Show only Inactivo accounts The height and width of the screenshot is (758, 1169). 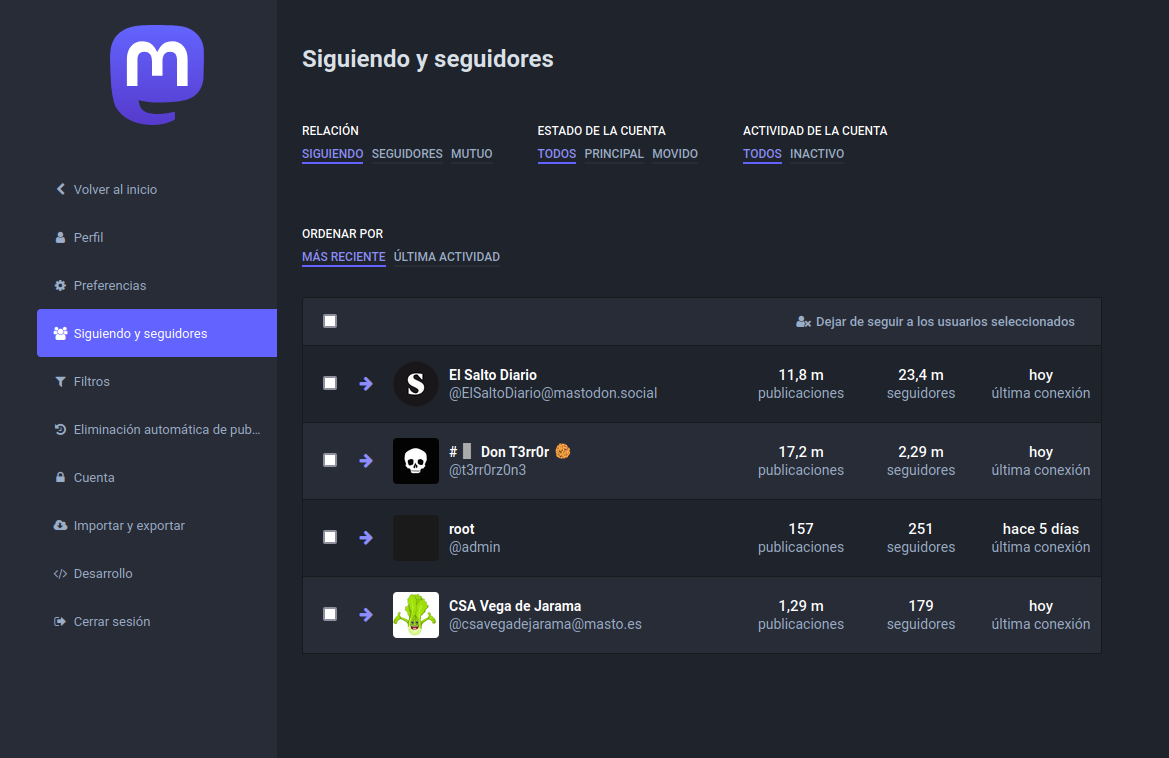pyautogui.click(x=817, y=154)
